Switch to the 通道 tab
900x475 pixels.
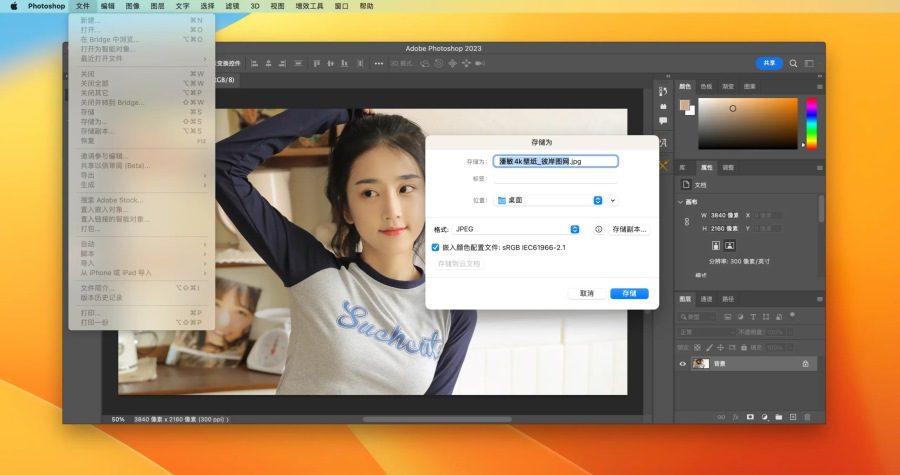(x=706, y=299)
